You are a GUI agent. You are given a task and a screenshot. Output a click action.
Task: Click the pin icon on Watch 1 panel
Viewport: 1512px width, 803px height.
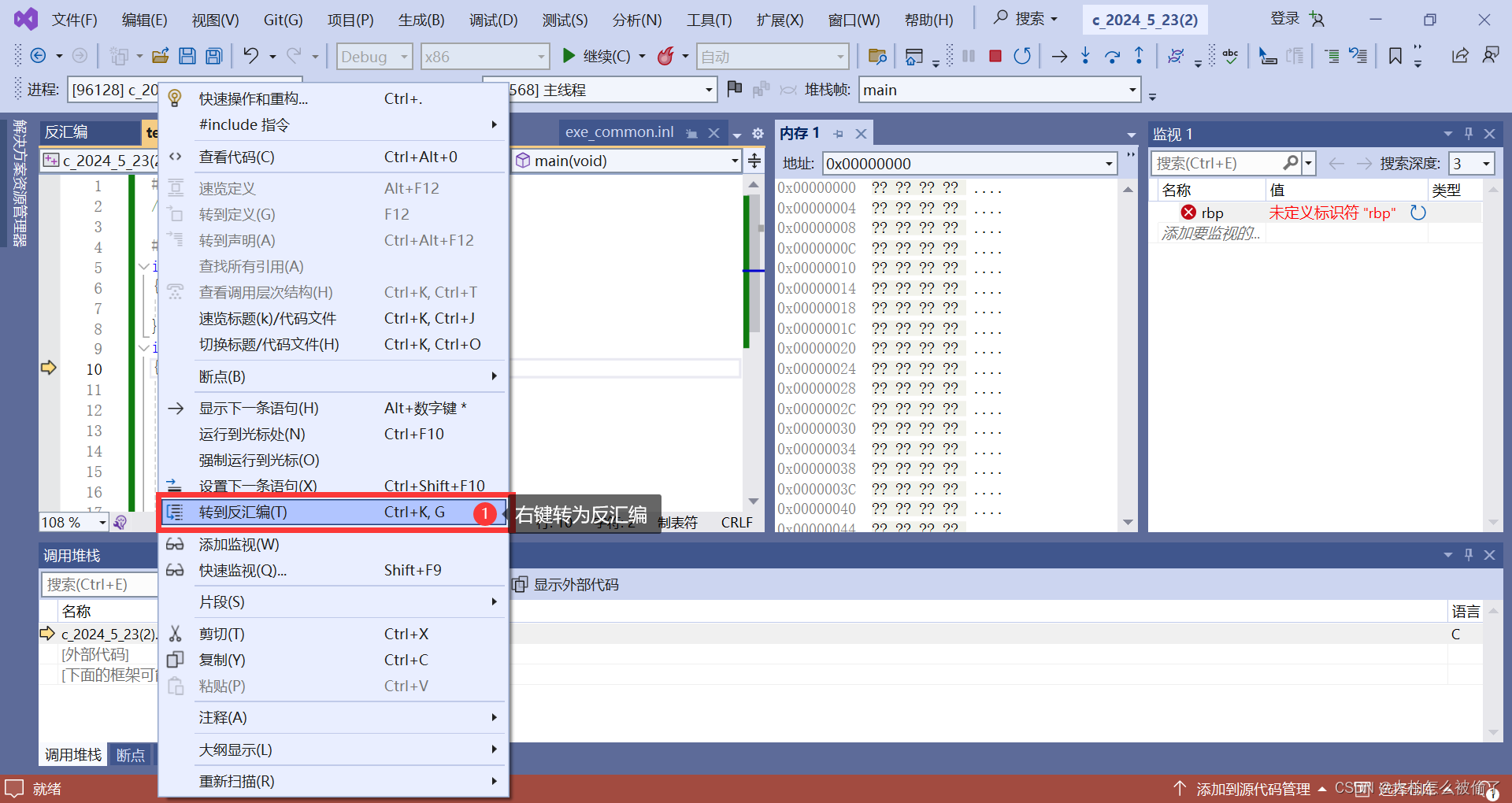(1468, 134)
